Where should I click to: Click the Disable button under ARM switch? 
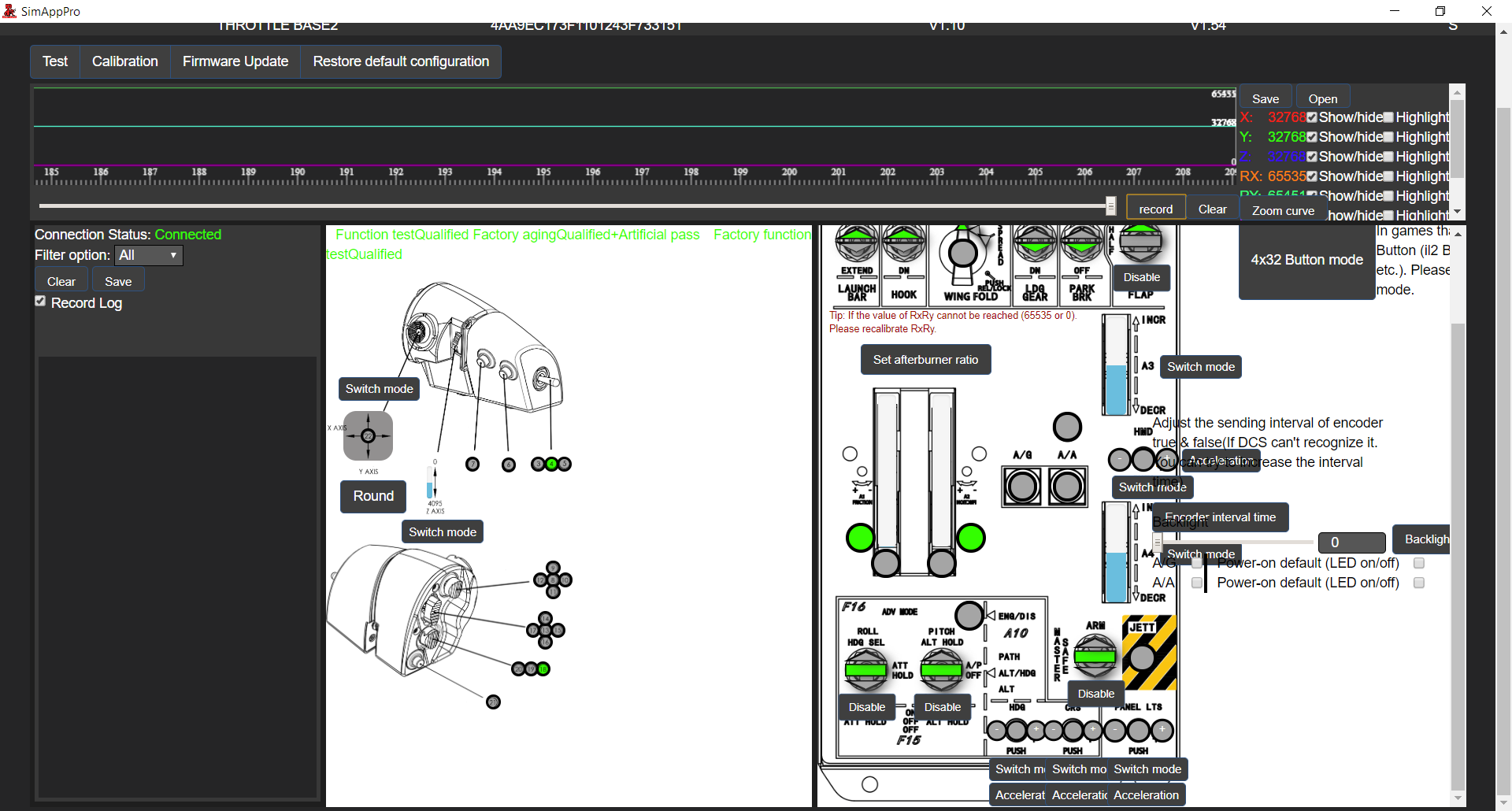click(x=1096, y=694)
